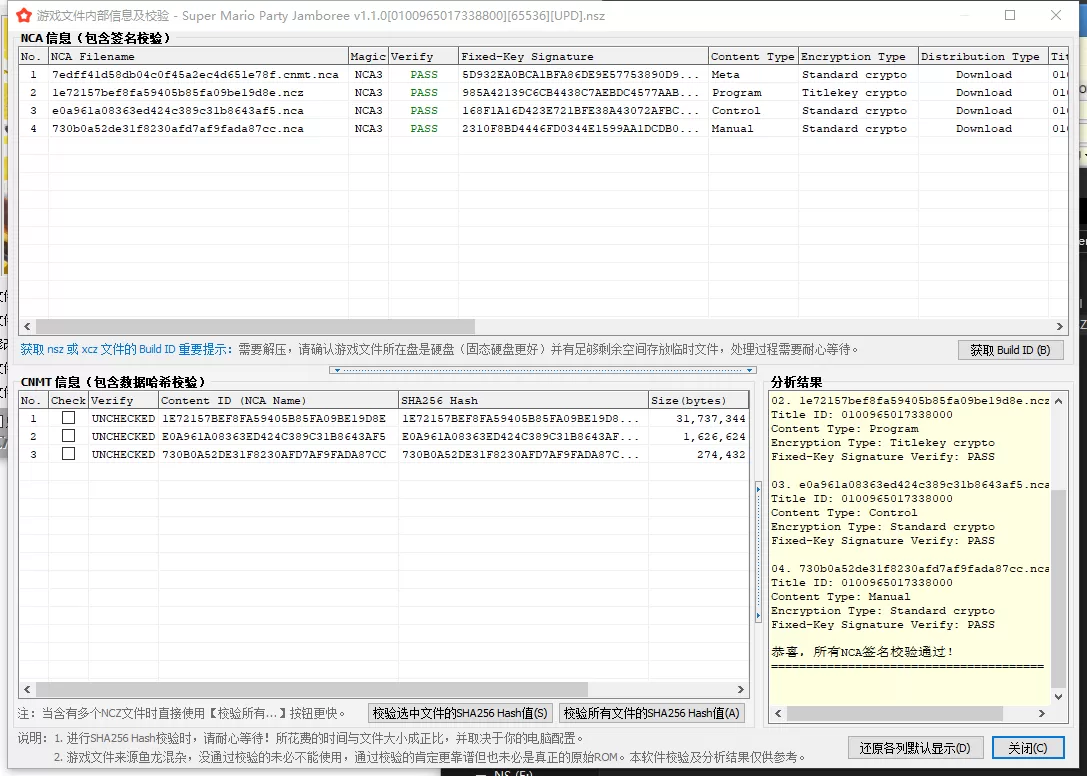Check the box for the E0A961A0 entry

[x=68, y=436]
